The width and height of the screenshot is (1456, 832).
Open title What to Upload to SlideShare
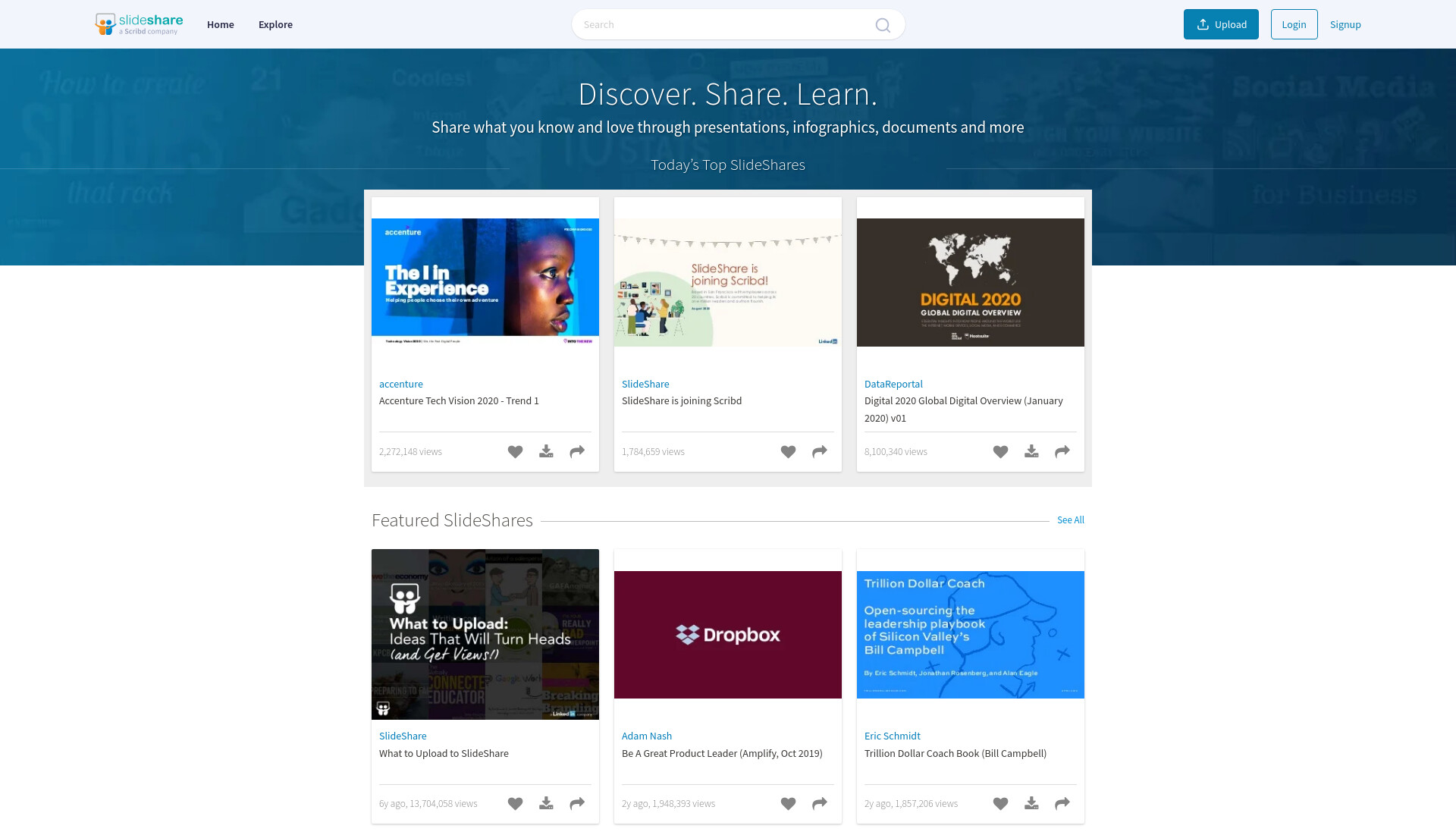pyautogui.click(x=444, y=754)
